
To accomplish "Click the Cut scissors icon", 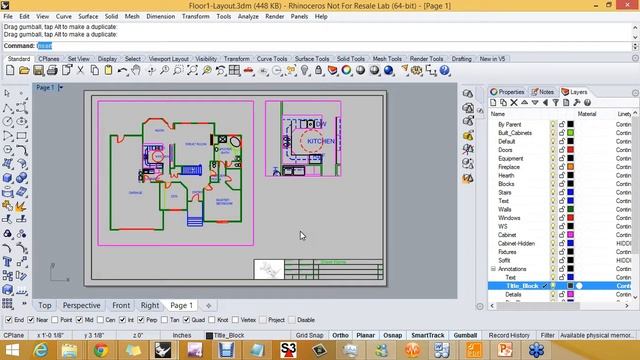I will [80, 70].
